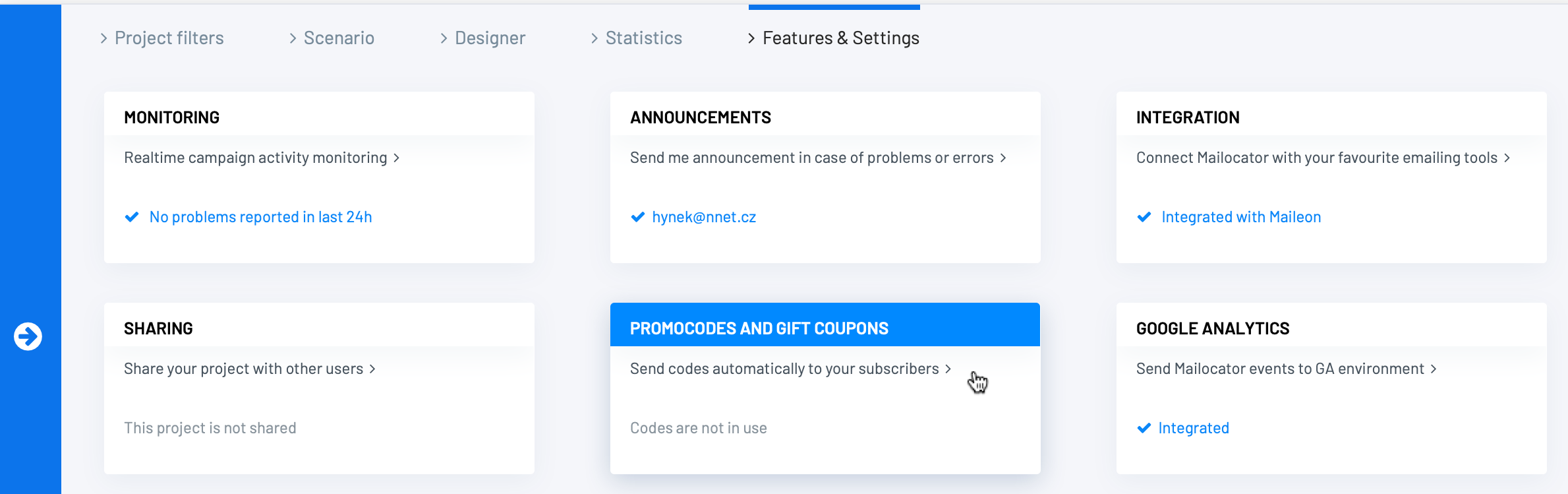Click checkmark next to Integrated status
The width and height of the screenshot is (1568, 494).
point(1144,428)
